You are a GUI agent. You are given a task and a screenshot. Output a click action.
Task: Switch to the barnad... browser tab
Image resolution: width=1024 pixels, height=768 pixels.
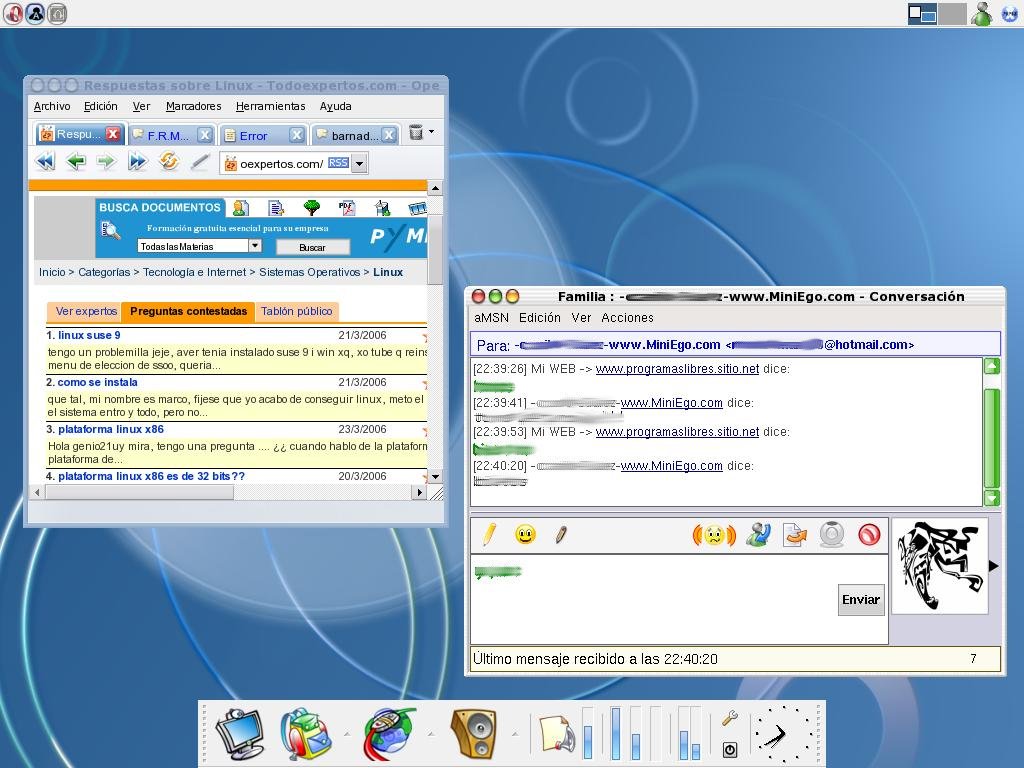pyautogui.click(x=355, y=136)
